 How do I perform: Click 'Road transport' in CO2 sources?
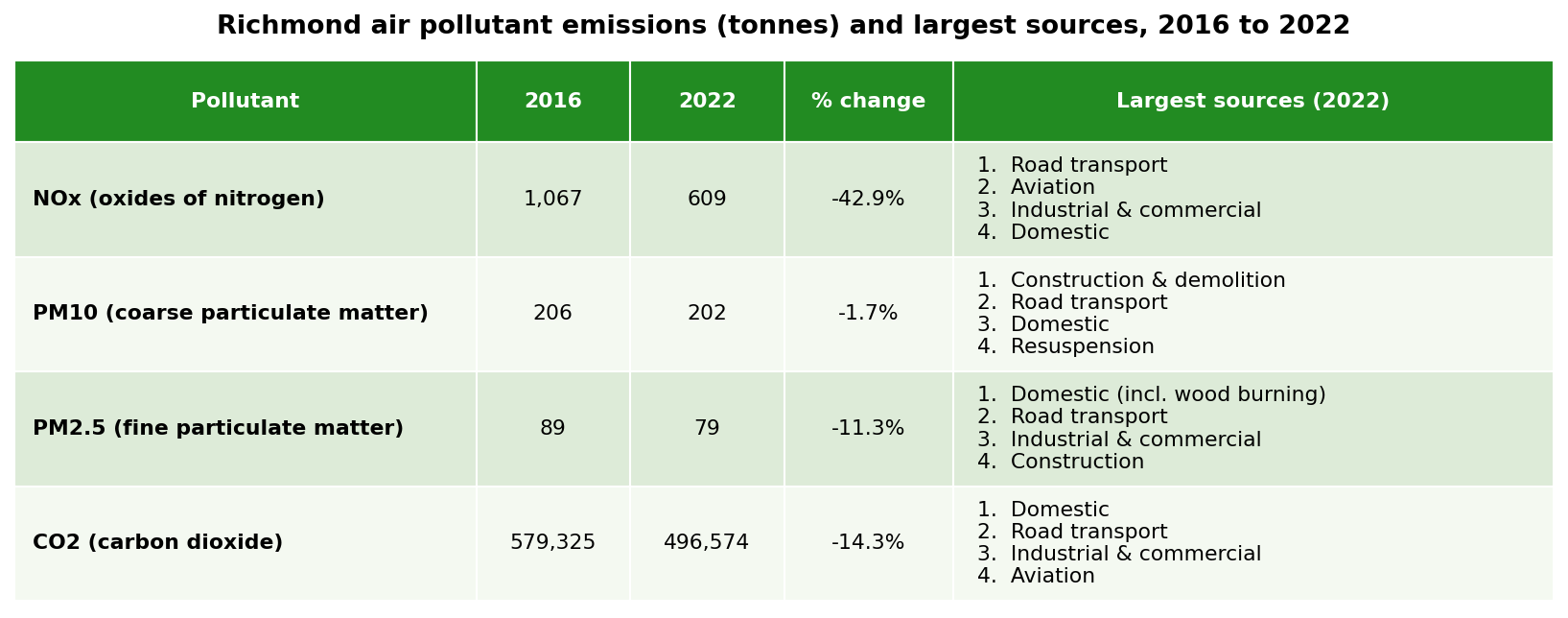1088,533
